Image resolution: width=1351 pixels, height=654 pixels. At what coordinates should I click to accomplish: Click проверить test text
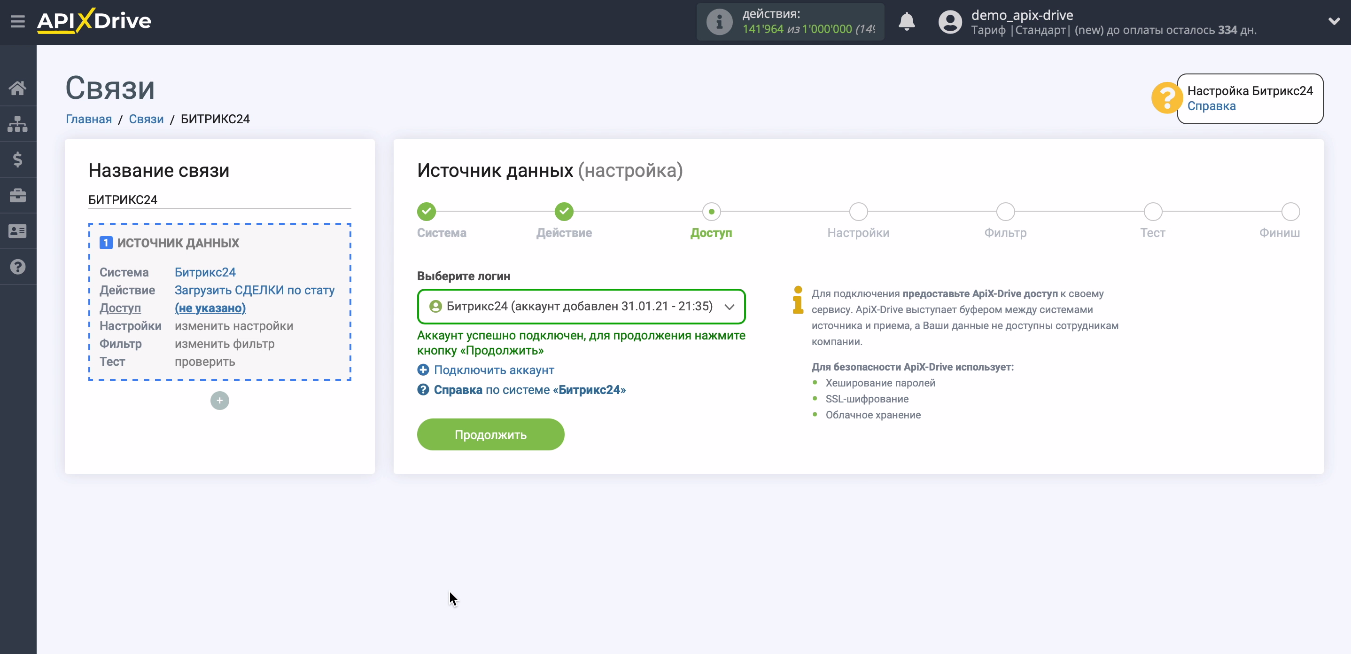click(205, 362)
